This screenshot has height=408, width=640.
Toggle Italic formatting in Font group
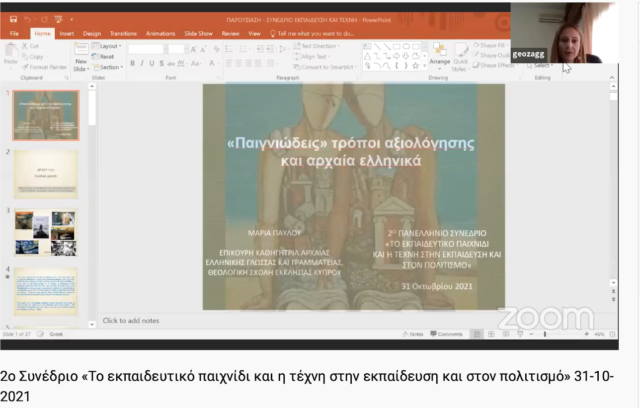pos(143,63)
